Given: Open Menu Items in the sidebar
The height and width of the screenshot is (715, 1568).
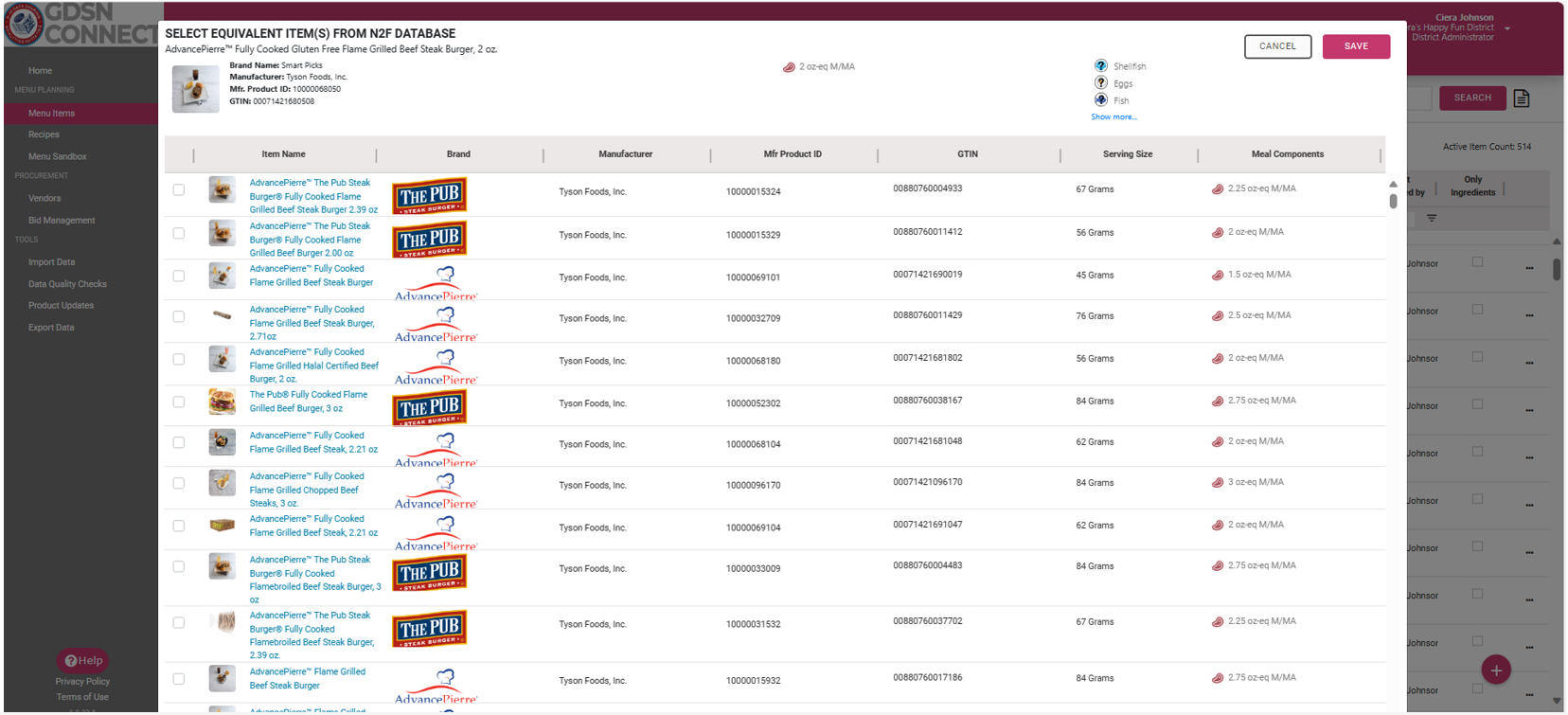Looking at the screenshot, I should click(x=51, y=114).
